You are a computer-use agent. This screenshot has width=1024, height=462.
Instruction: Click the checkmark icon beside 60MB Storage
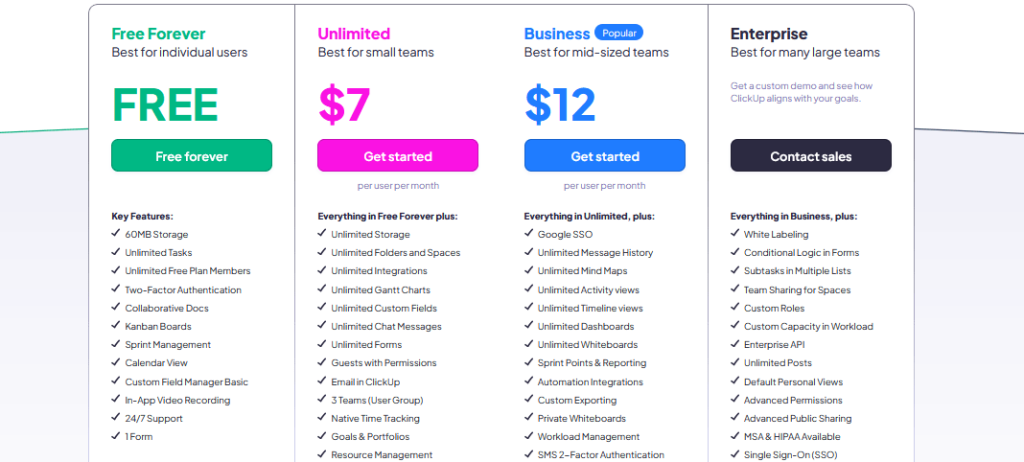[x=116, y=234]
